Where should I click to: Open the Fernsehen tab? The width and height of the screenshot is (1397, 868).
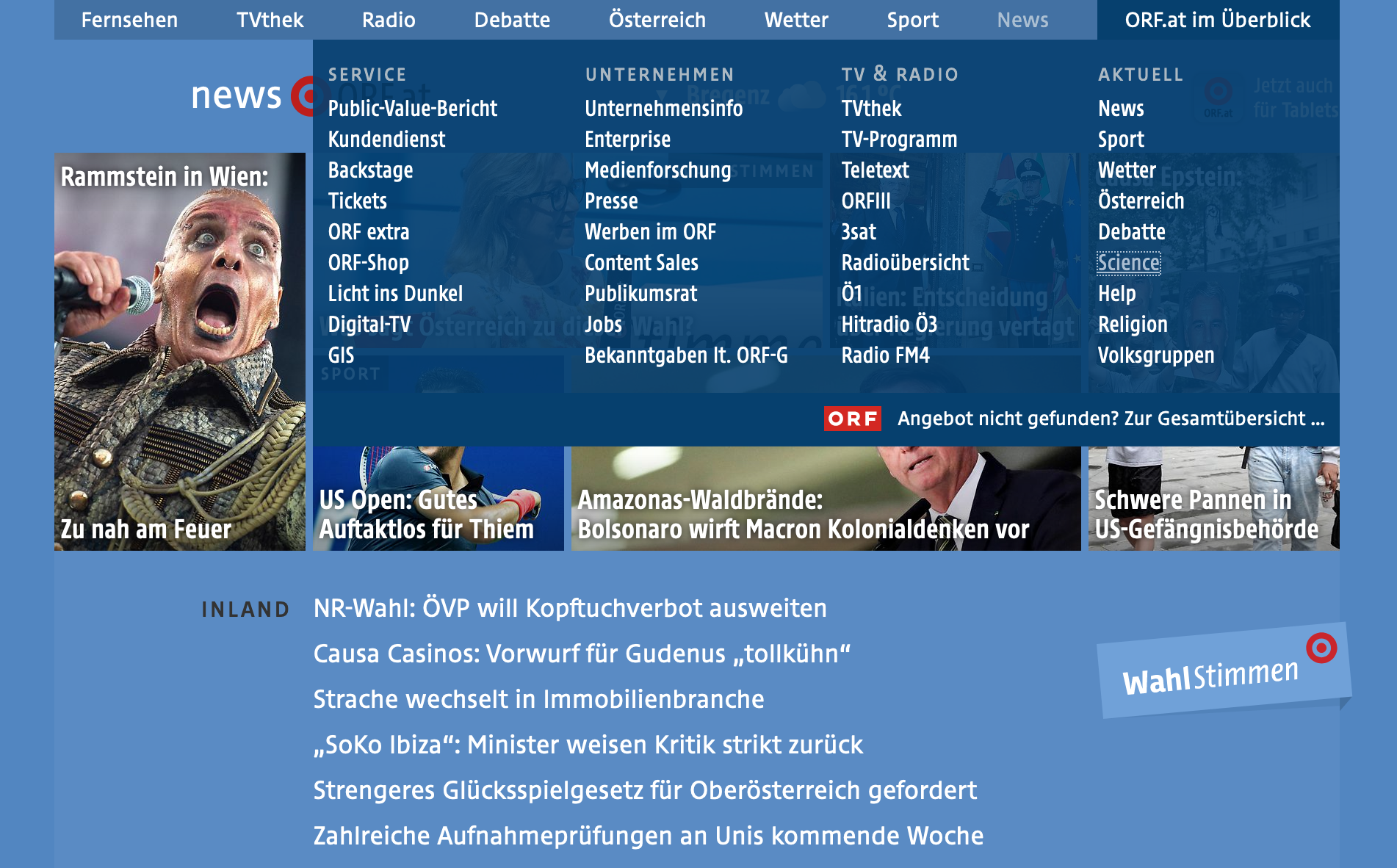coord(129,20)
